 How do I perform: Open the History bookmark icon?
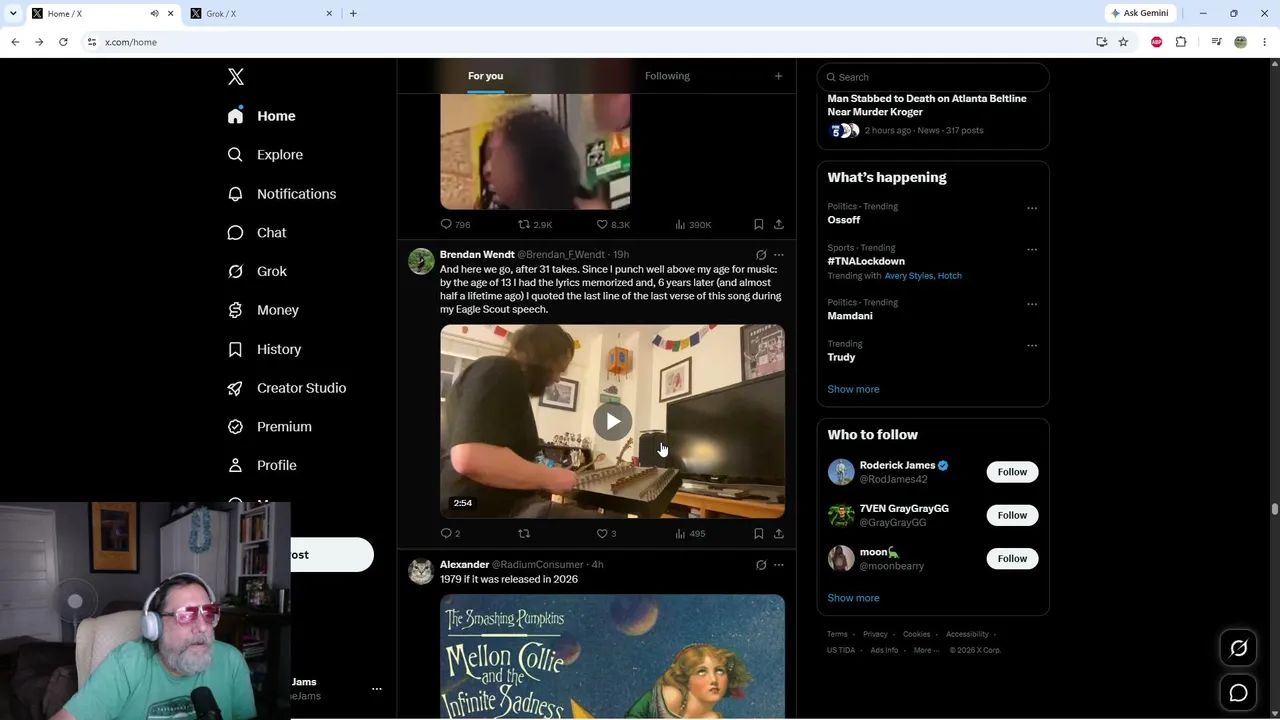pos(235,349)
